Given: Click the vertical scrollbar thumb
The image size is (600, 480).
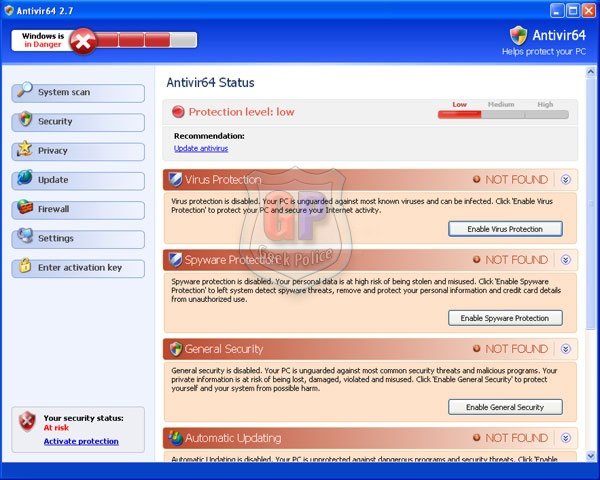Looking at the screenshot, I should 591,203.
